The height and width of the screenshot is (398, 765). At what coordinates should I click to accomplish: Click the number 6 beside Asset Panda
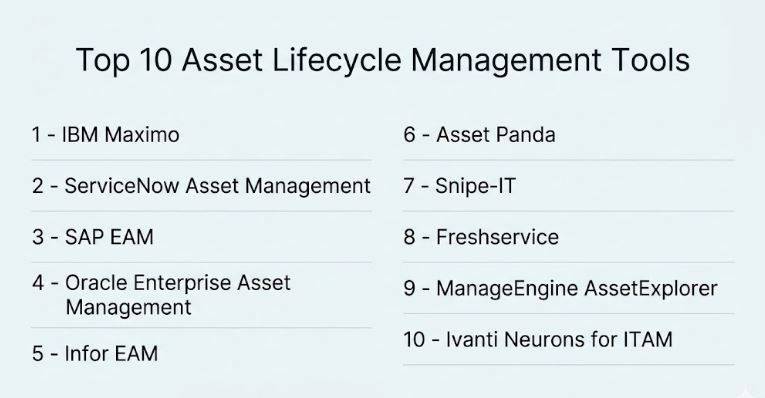click(409, 135)
